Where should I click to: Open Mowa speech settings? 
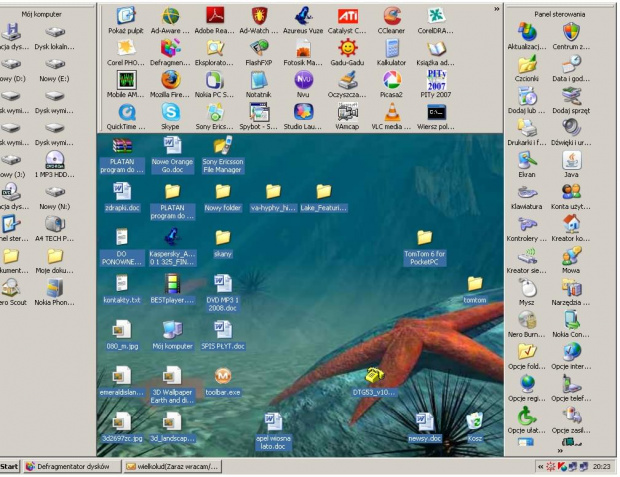tap(571, 261)
